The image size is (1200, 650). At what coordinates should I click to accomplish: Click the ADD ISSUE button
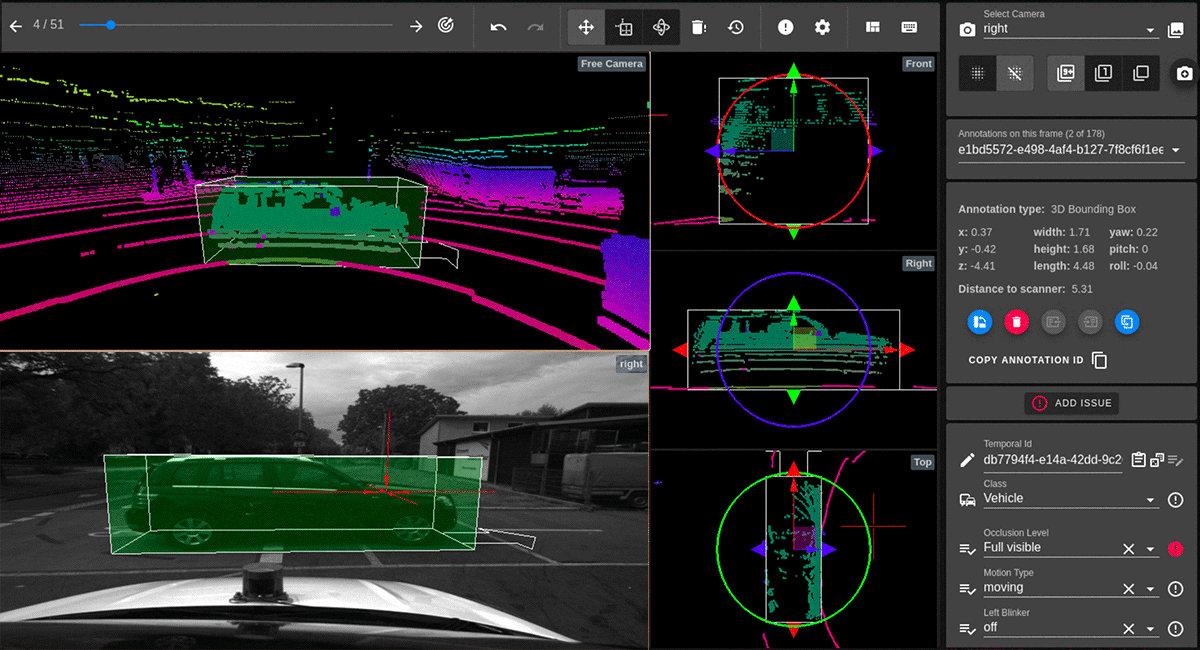coord(1072,403)
